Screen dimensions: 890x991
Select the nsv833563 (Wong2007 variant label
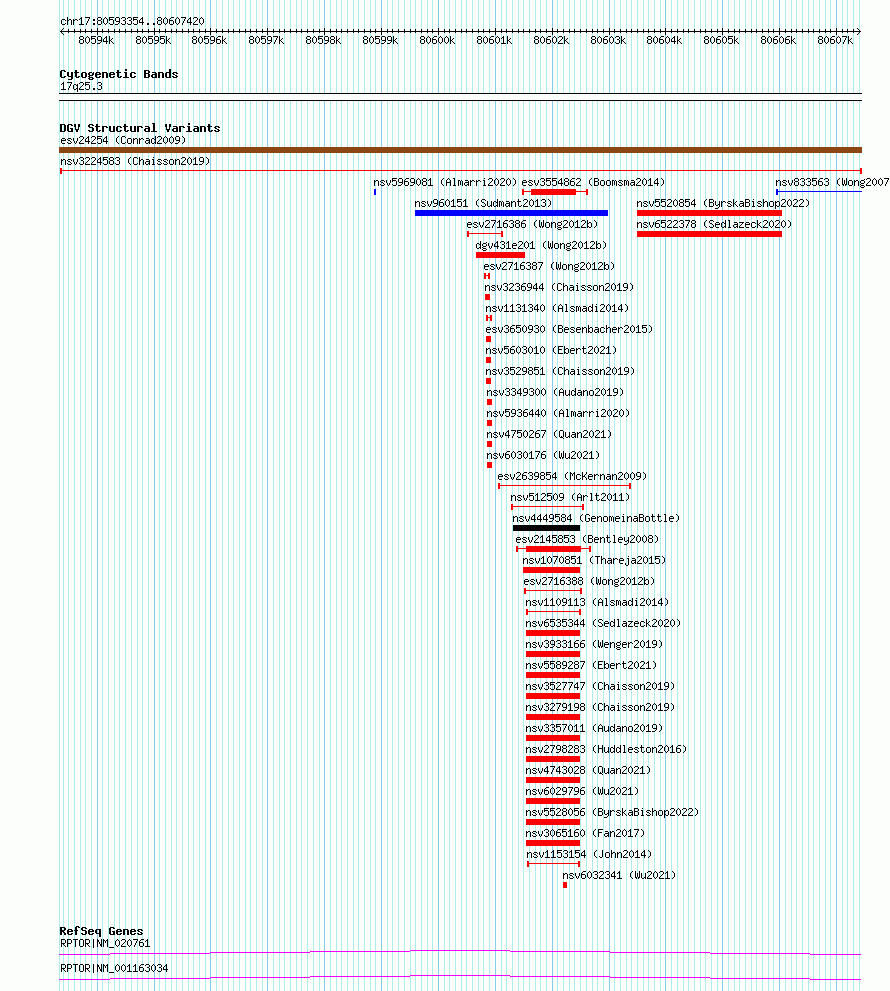tap(832, 182)
